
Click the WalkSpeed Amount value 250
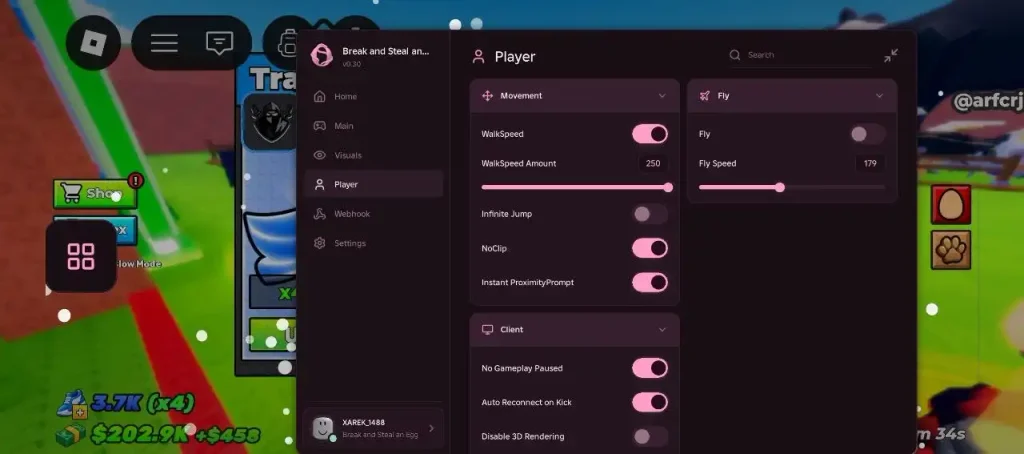click(x=652, y=163)
